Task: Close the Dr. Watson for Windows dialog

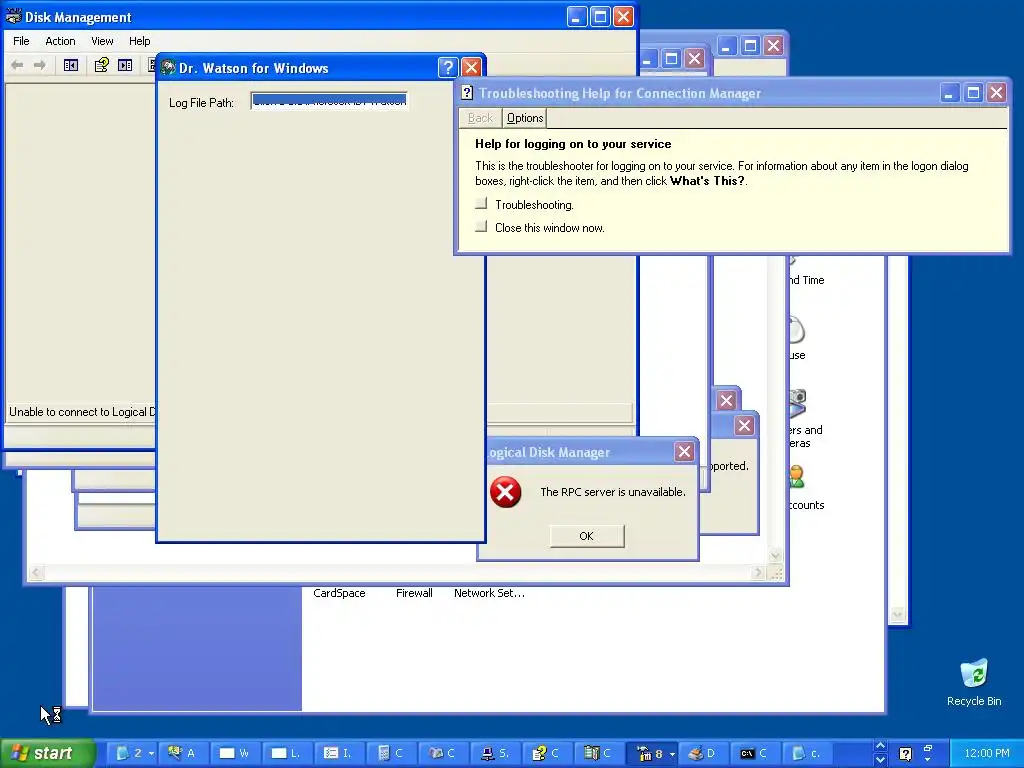Action: click(x=471, y=67)
